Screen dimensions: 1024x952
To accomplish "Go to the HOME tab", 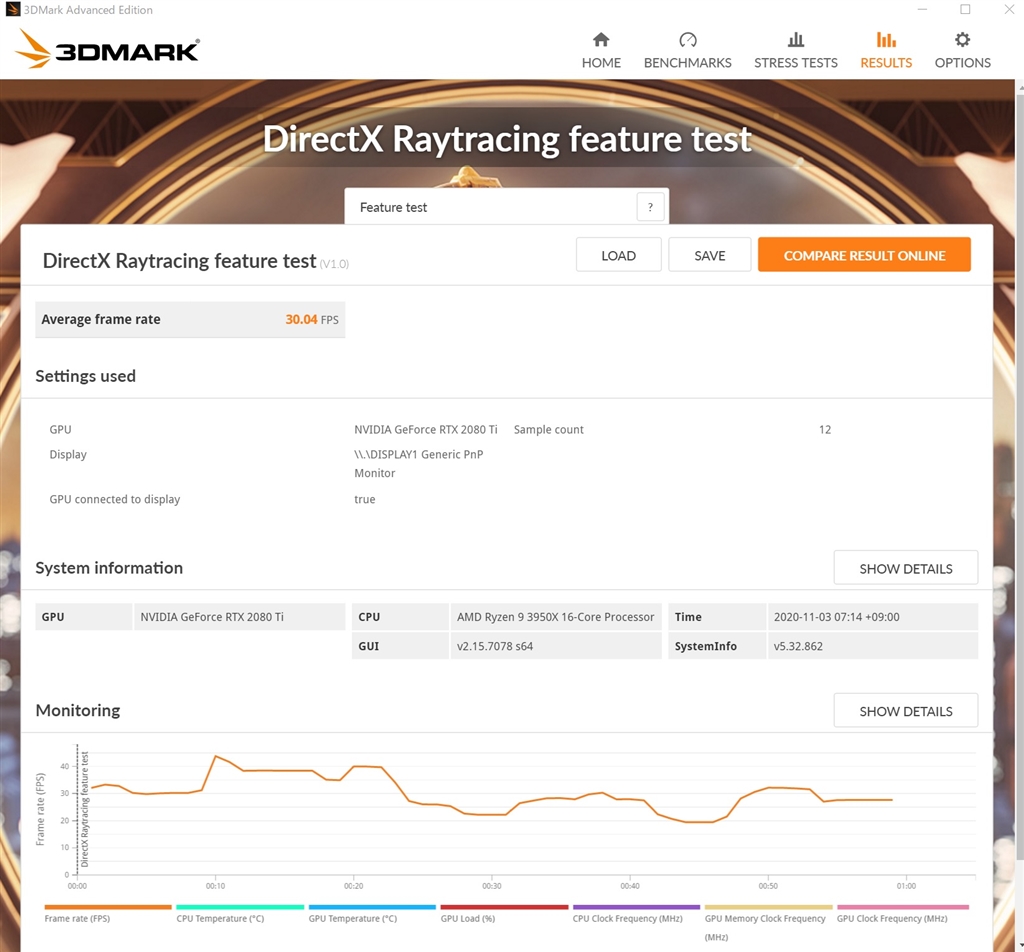I will pyautogui.click(x=601, y=50).
